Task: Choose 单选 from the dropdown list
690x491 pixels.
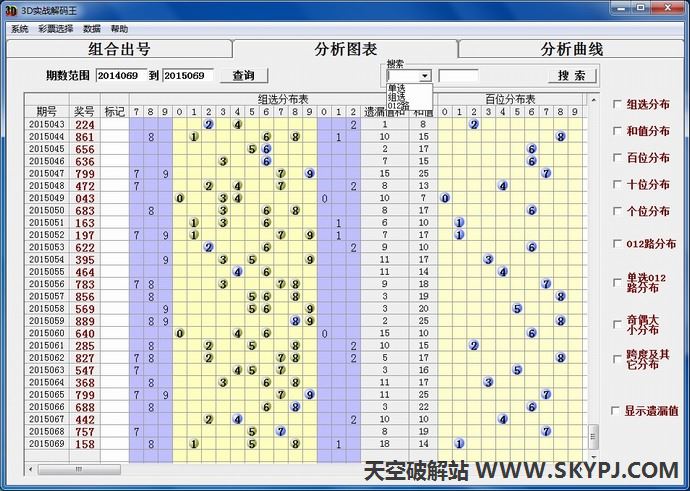Action: (397, 88)
